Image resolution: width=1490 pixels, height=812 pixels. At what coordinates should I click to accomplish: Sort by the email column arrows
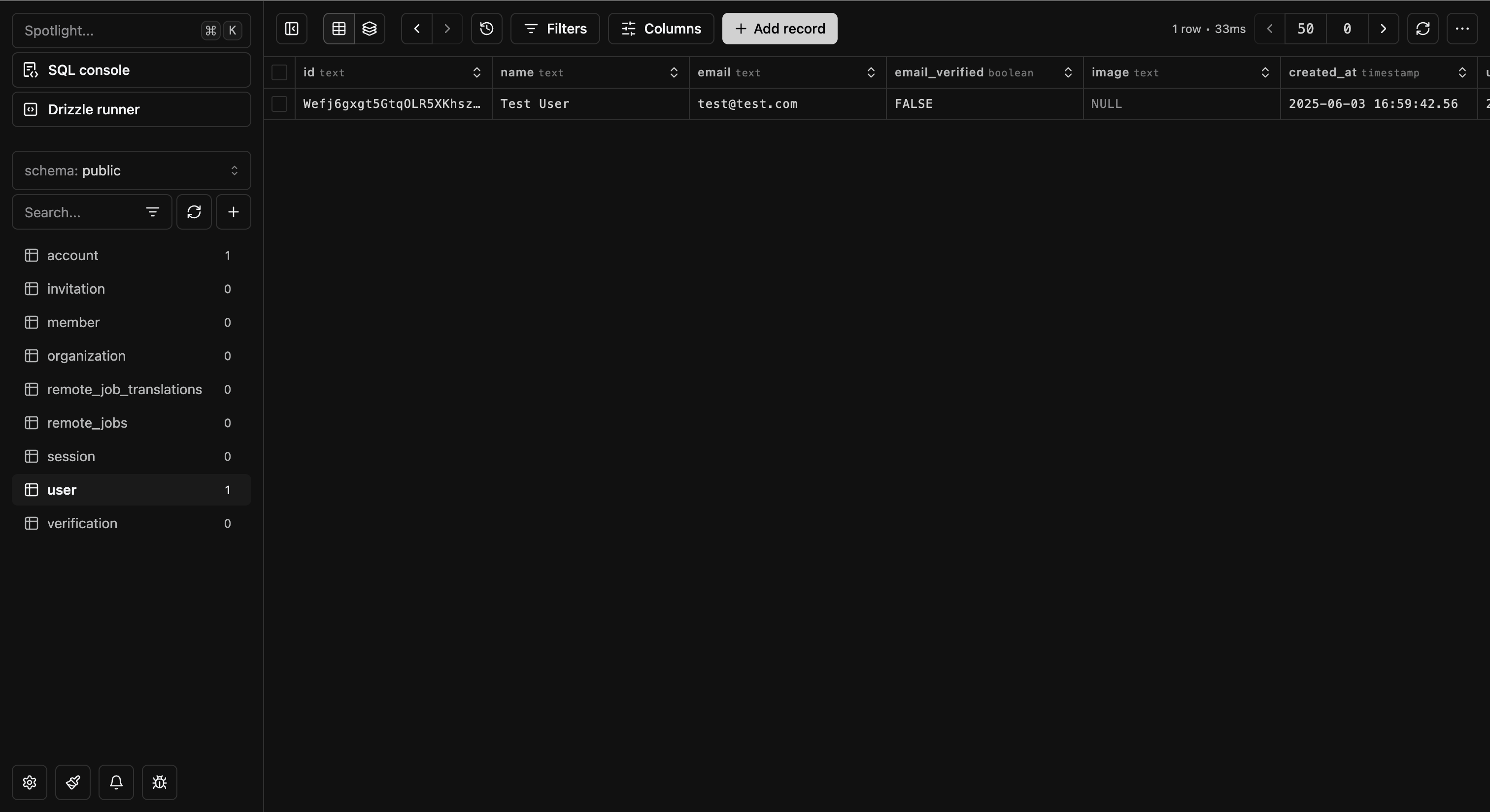coord(871,73)
